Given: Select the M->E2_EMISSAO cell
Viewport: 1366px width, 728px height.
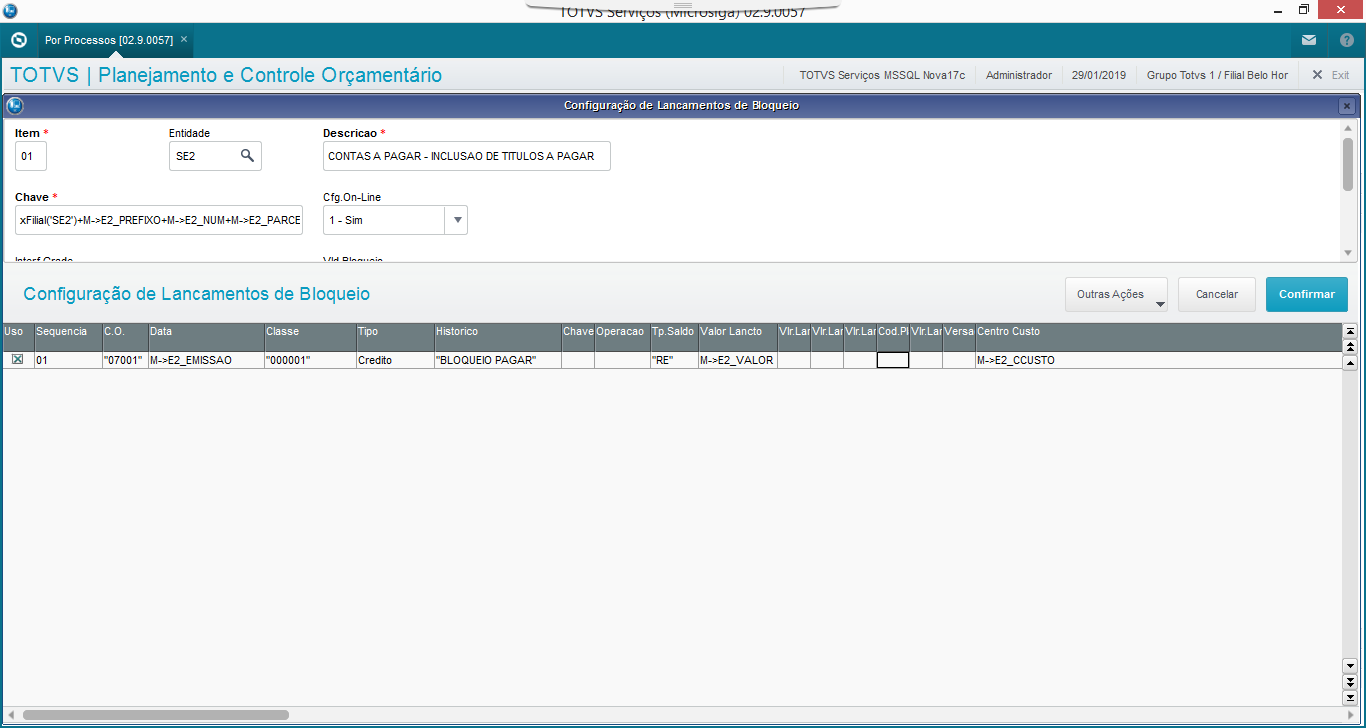Looking at the screenshot, I should click(x=207, y=360).
